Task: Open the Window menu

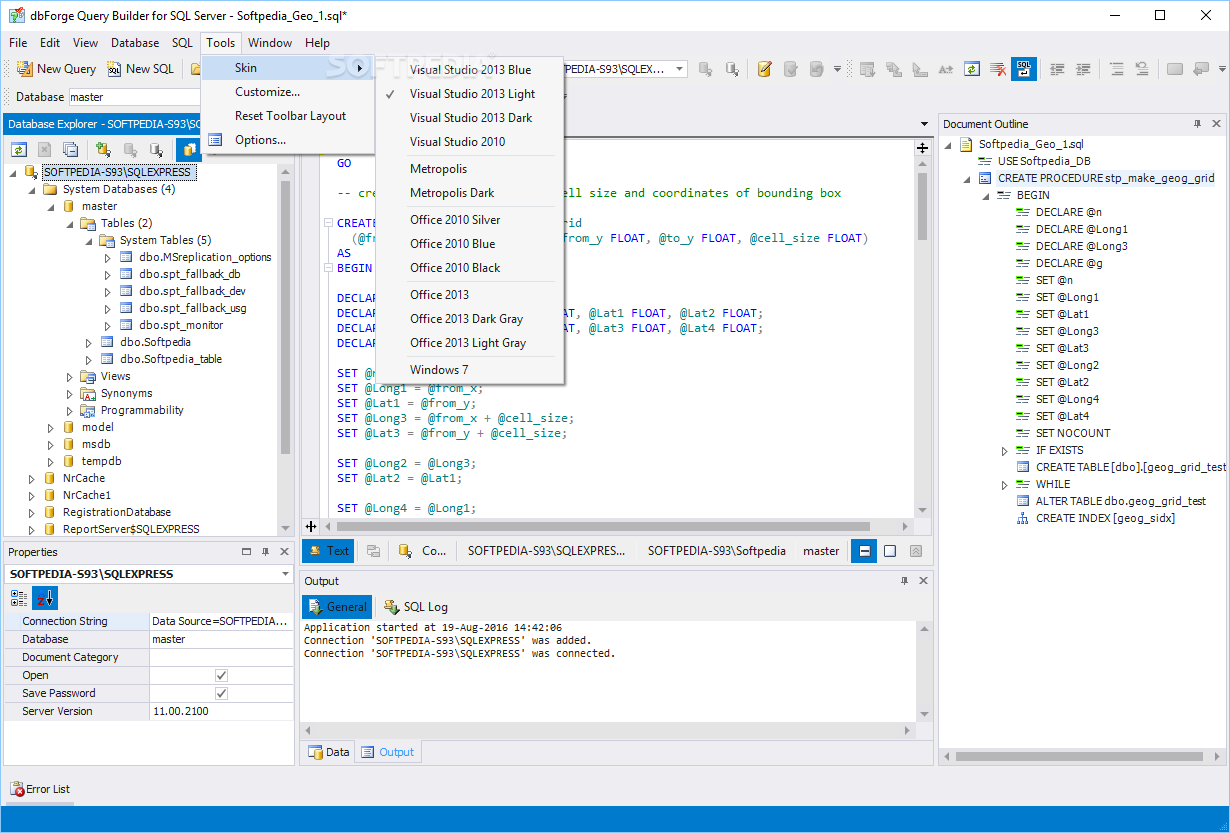Action: tap(270, 43)
